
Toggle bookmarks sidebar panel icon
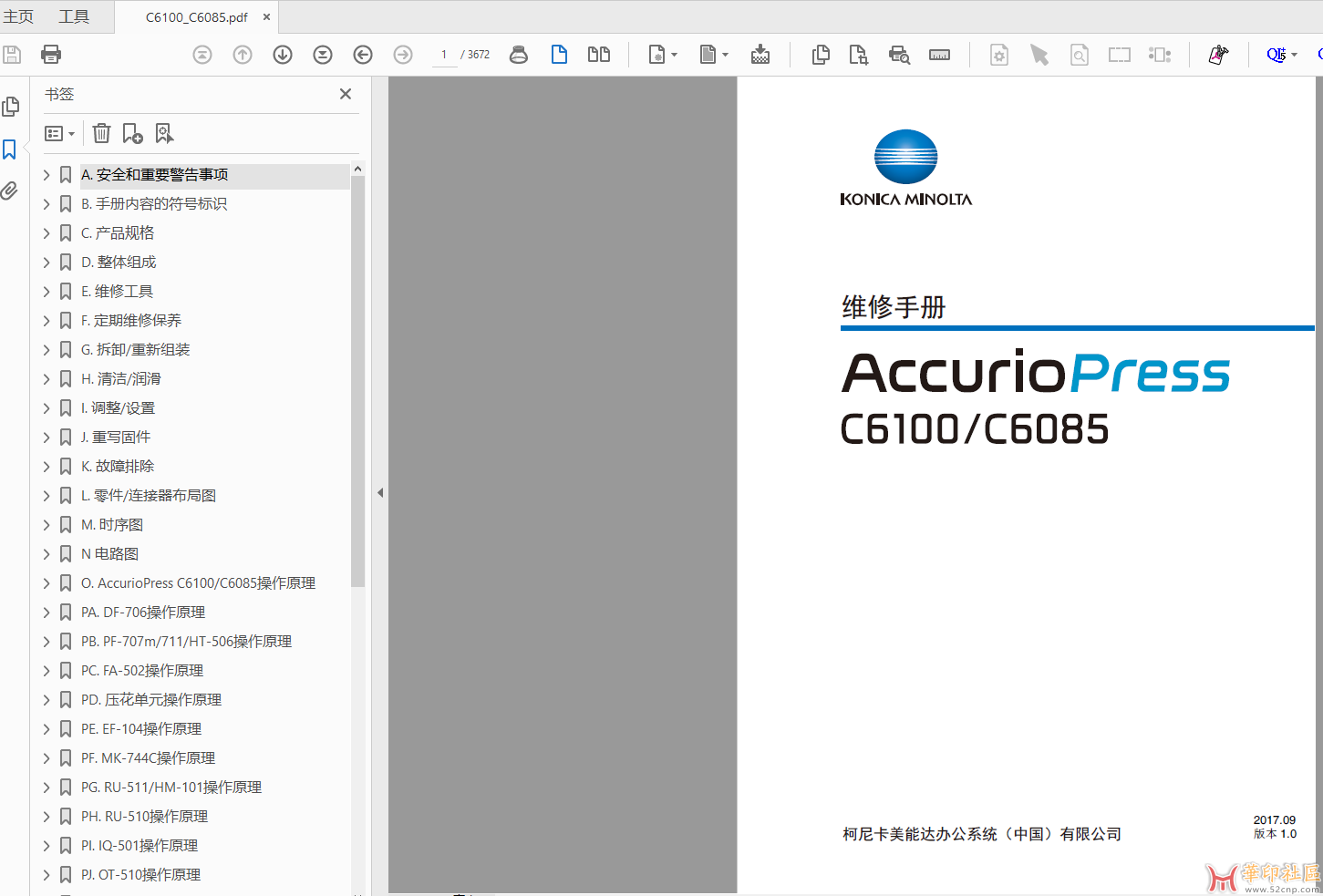(10, 149)
